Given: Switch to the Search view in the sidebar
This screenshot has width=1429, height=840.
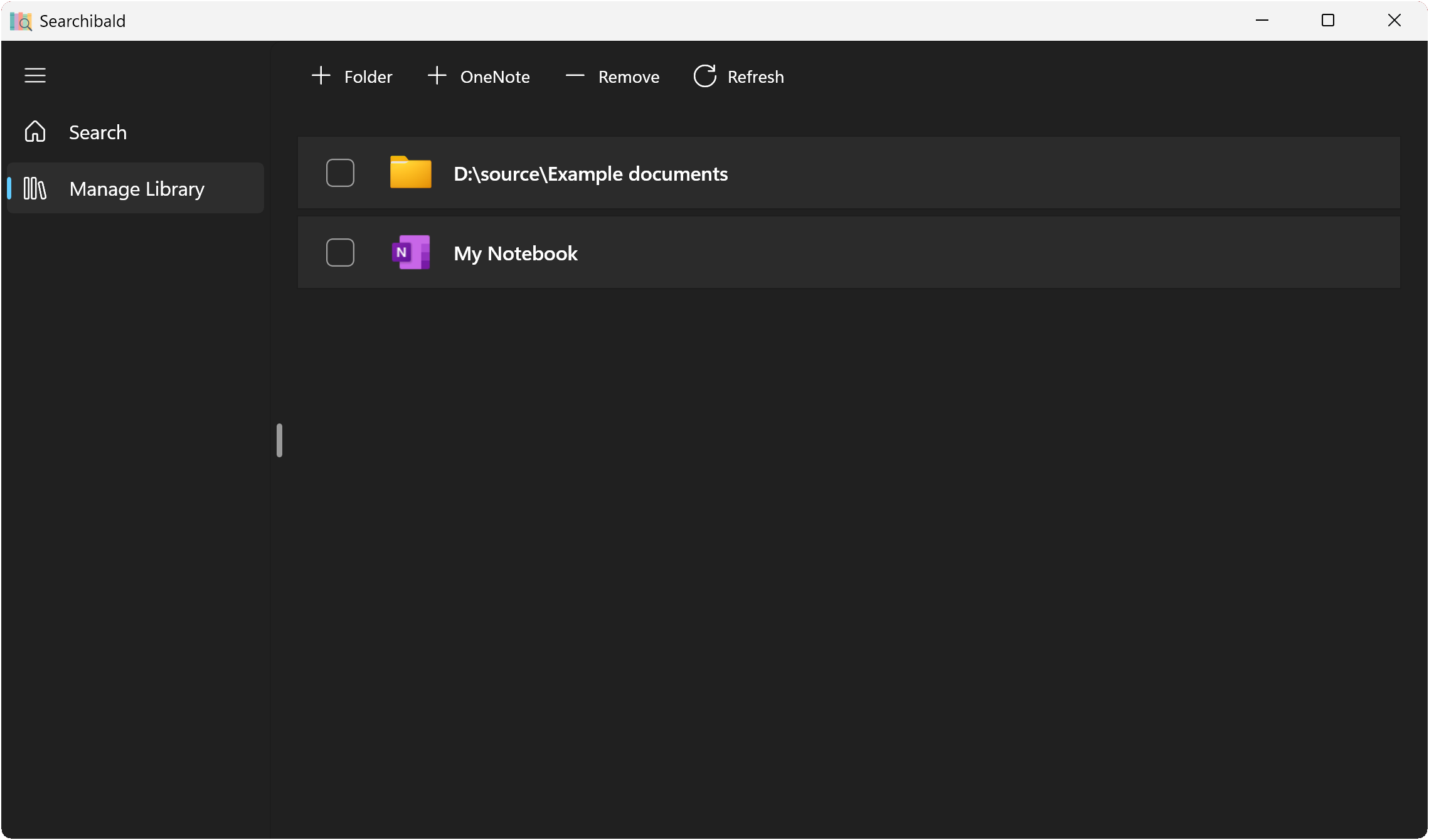Looking at the screenshot, I should click(98, 132).
